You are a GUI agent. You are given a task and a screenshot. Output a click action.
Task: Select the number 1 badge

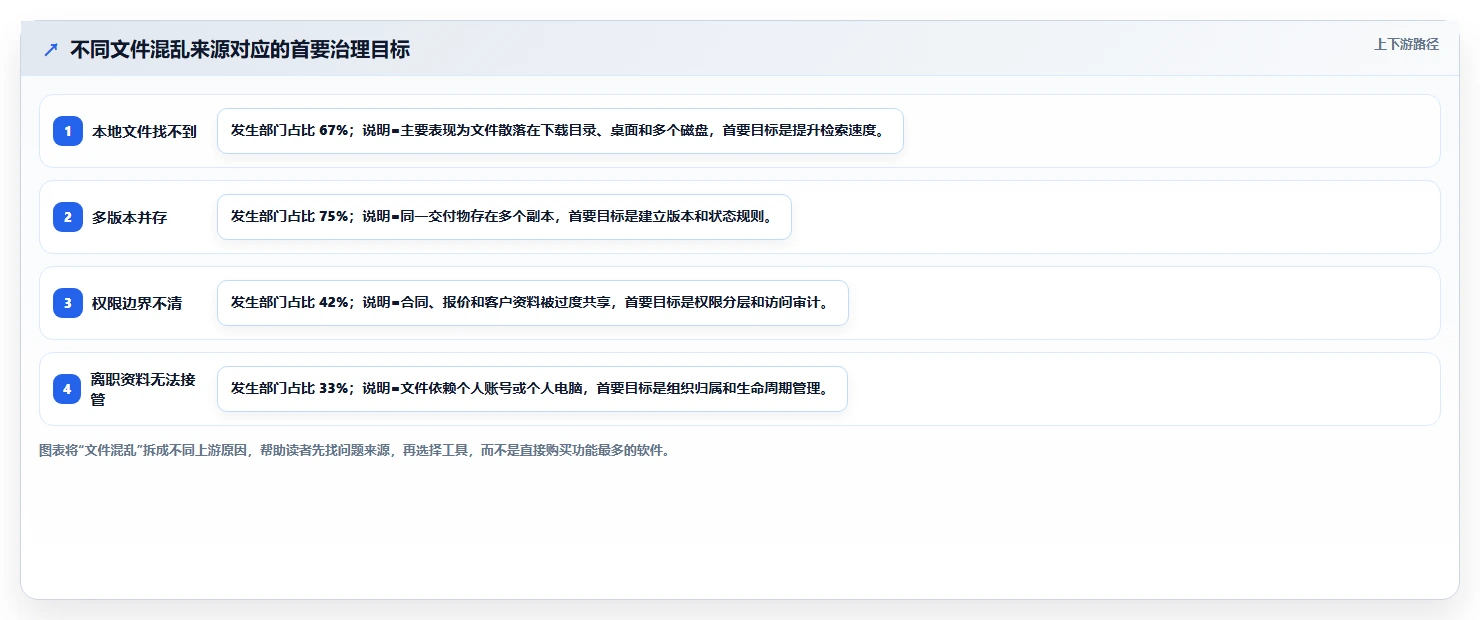tap(68, 131)
